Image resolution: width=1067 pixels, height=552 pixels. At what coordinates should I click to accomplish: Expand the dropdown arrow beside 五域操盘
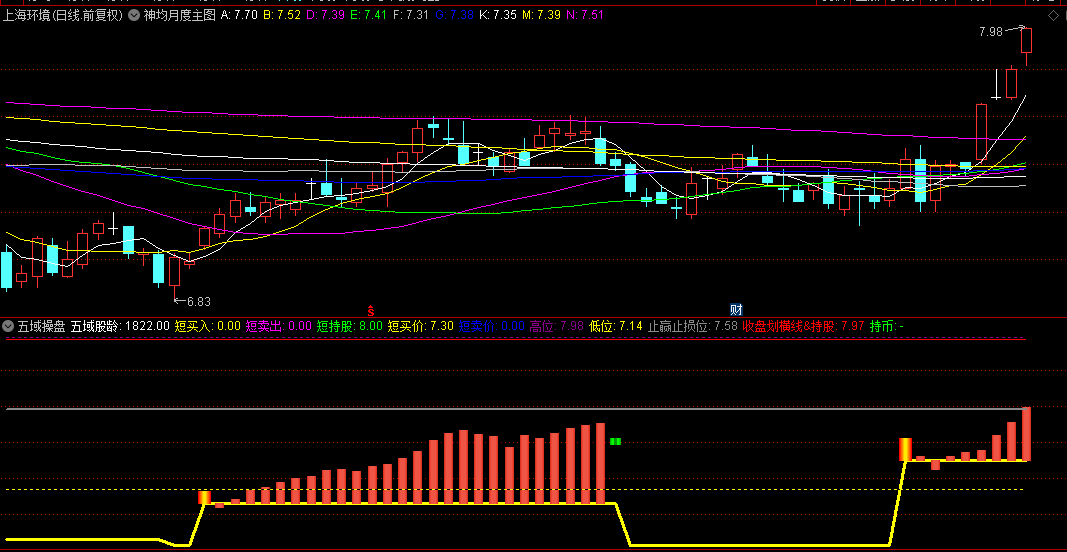8,326
